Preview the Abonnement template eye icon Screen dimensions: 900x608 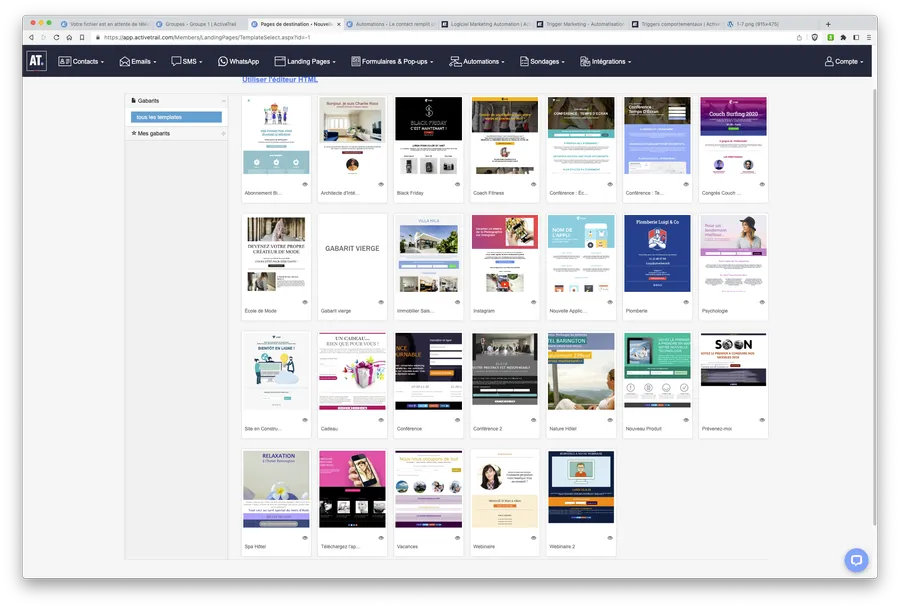305,184
